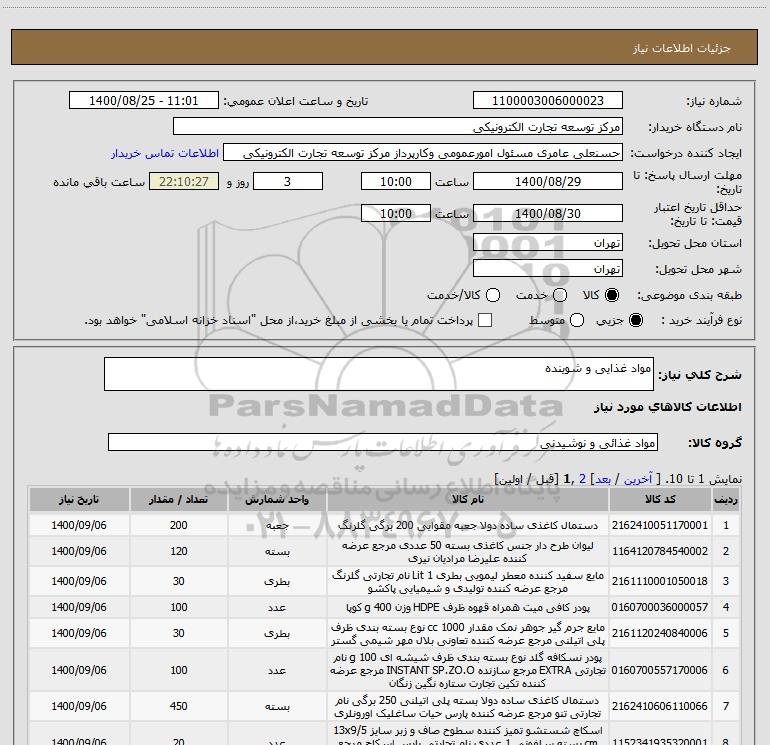Click the جزئیات اطلاعات نیاز header bar
Viewport: 770px width, 745px height.
385,47
